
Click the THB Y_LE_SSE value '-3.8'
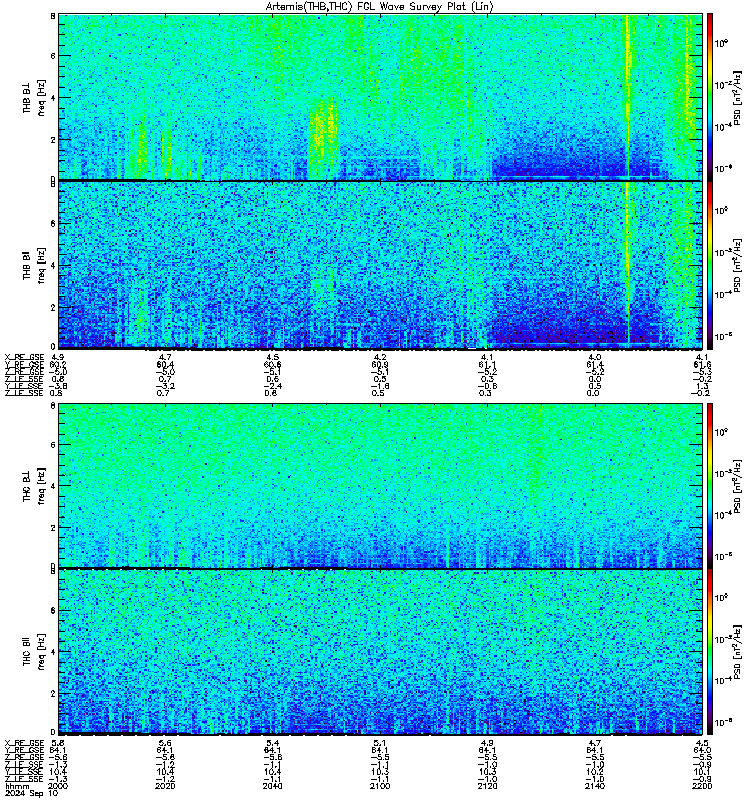[58, 386]
